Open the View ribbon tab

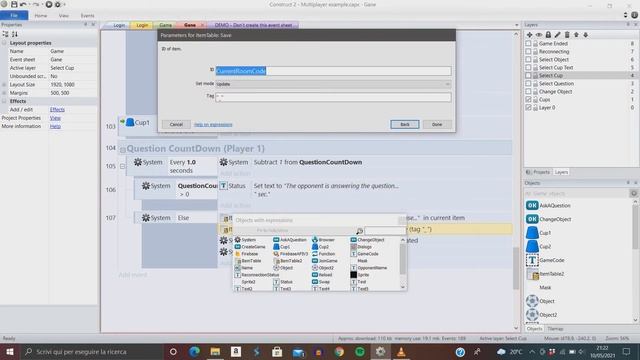pos(64,16)
